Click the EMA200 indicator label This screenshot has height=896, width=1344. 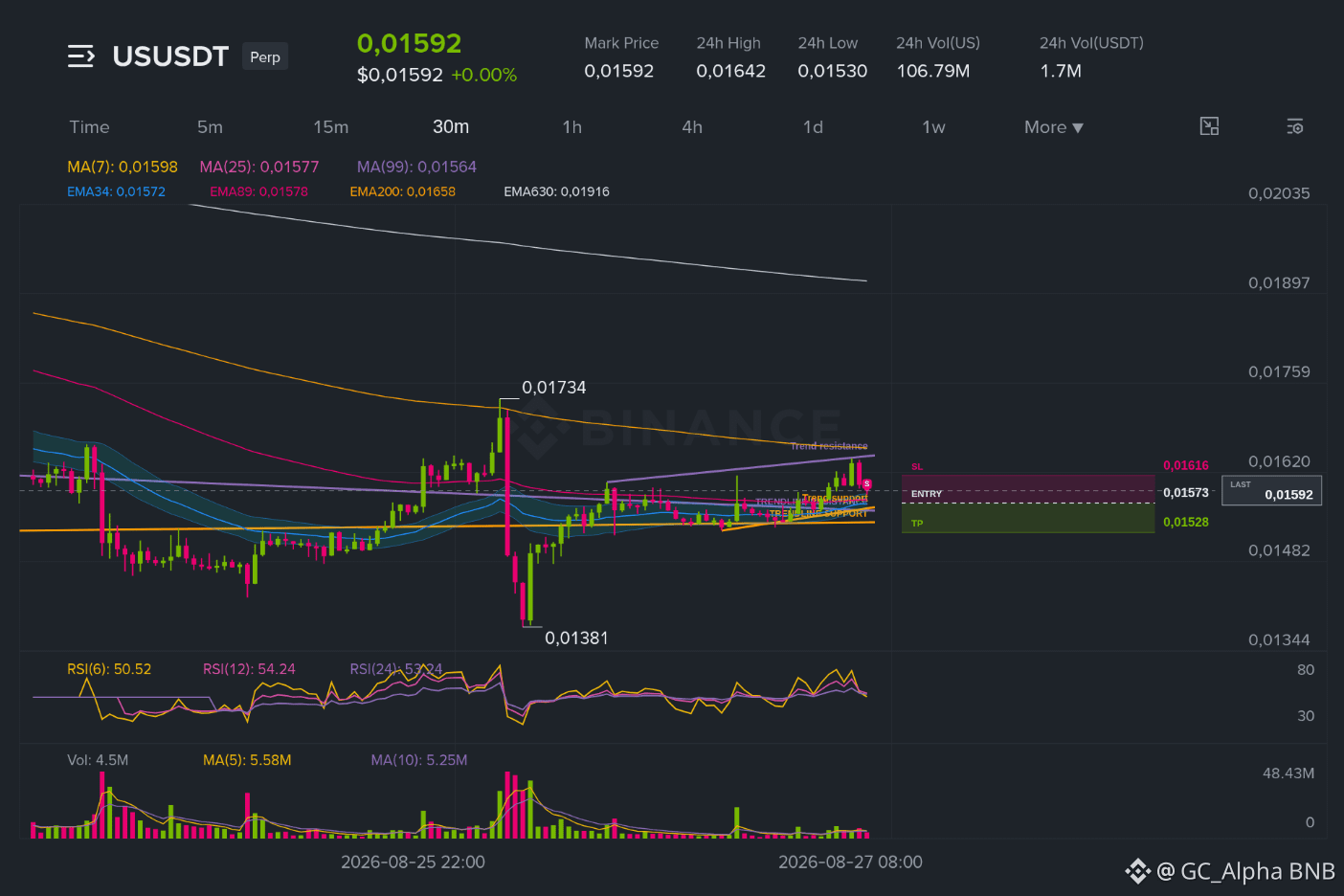click(402, 191)
